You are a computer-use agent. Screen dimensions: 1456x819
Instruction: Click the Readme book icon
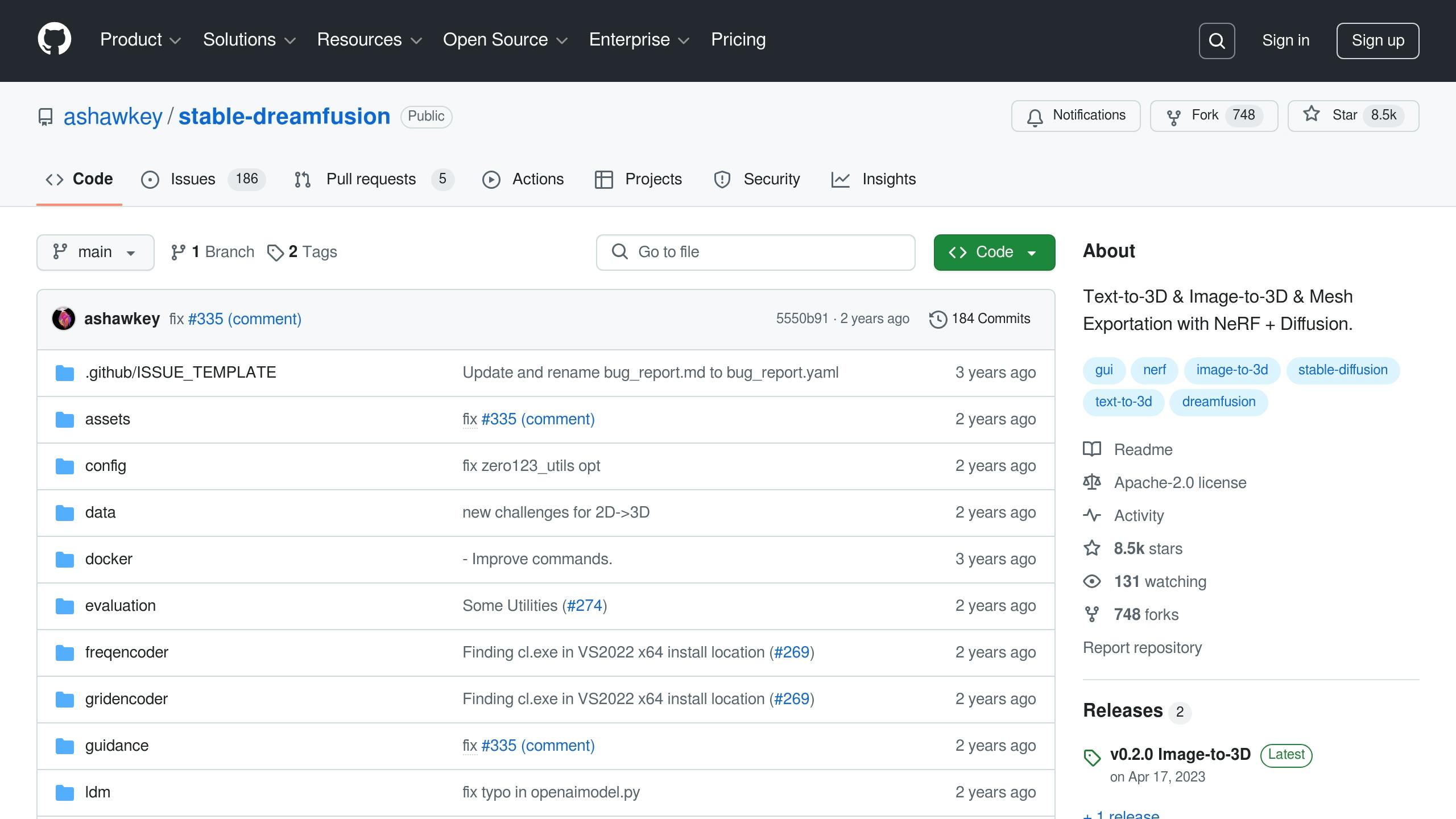click(1092, 449)
